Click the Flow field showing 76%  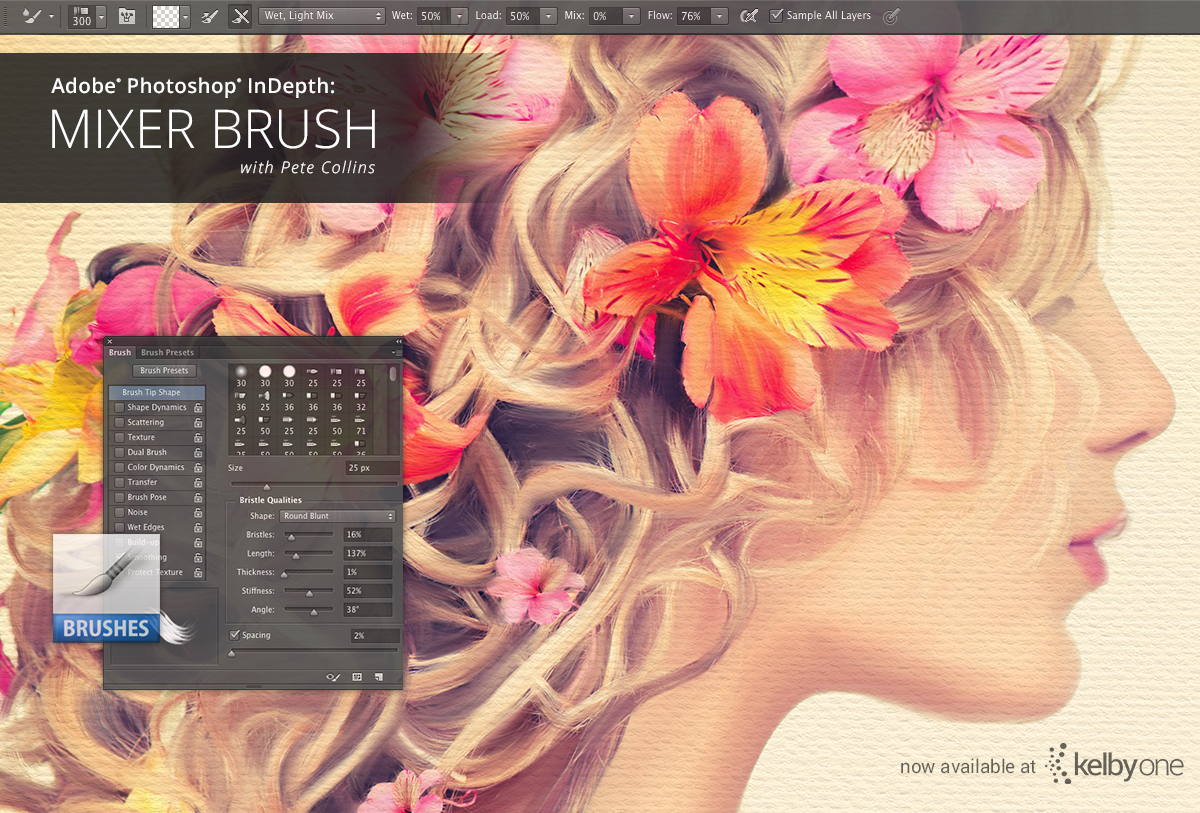(x=692, y=16)
